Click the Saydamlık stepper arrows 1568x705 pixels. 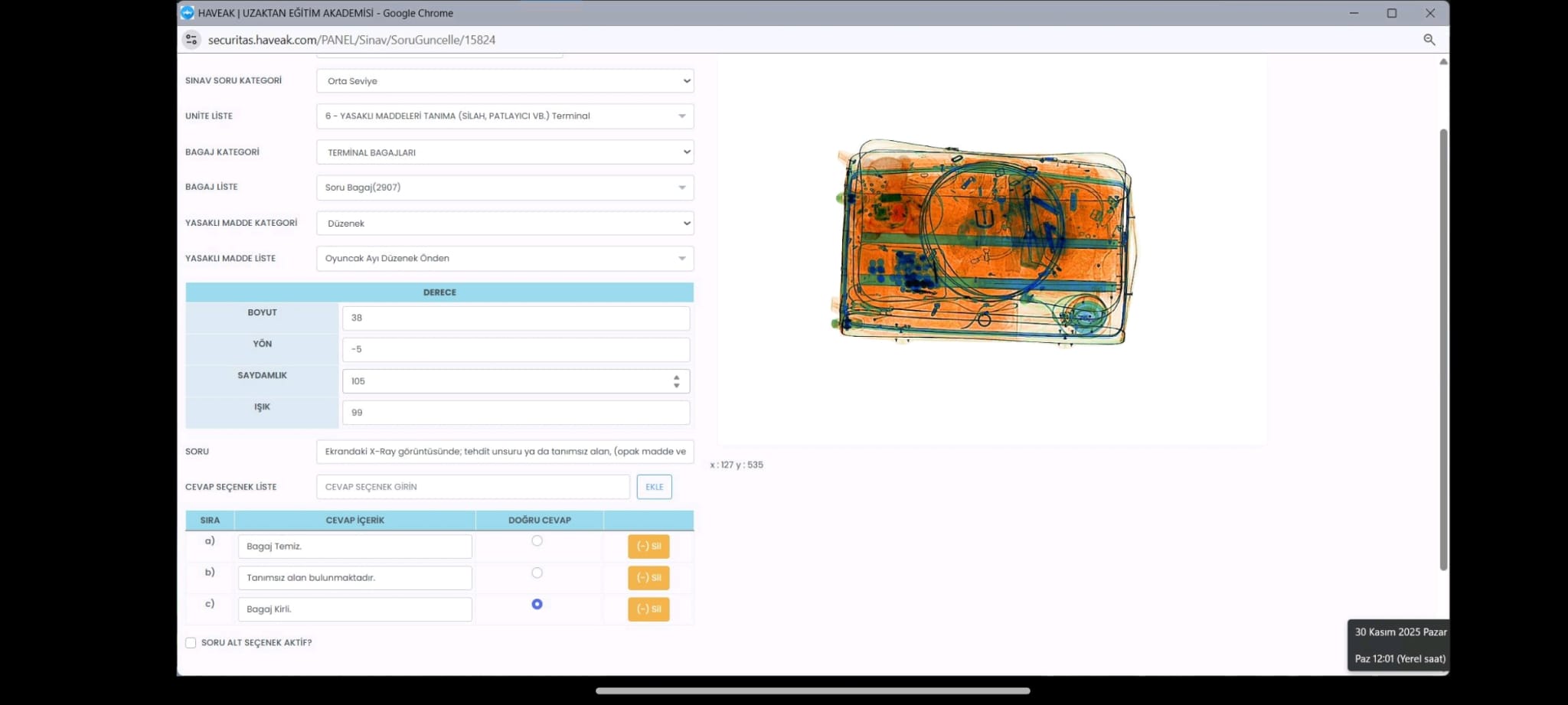coord(676,381)
